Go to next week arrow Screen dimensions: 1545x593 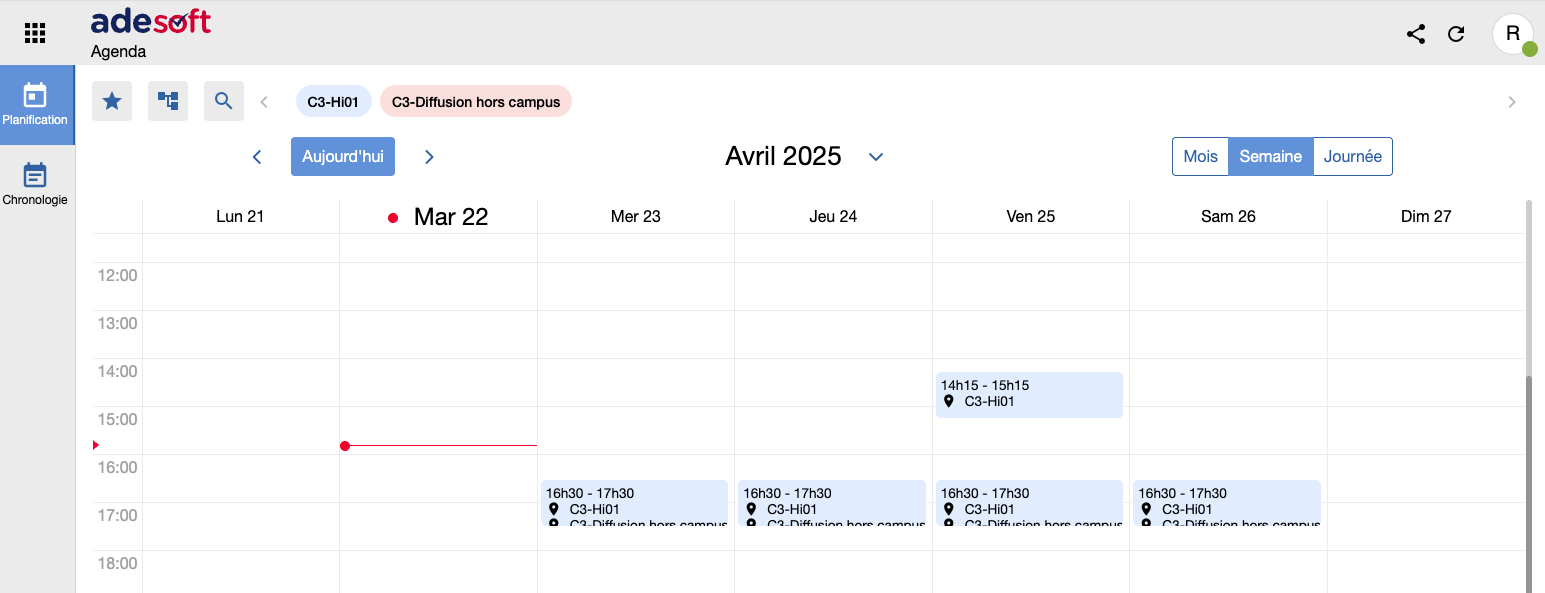(x=429, y=157)
